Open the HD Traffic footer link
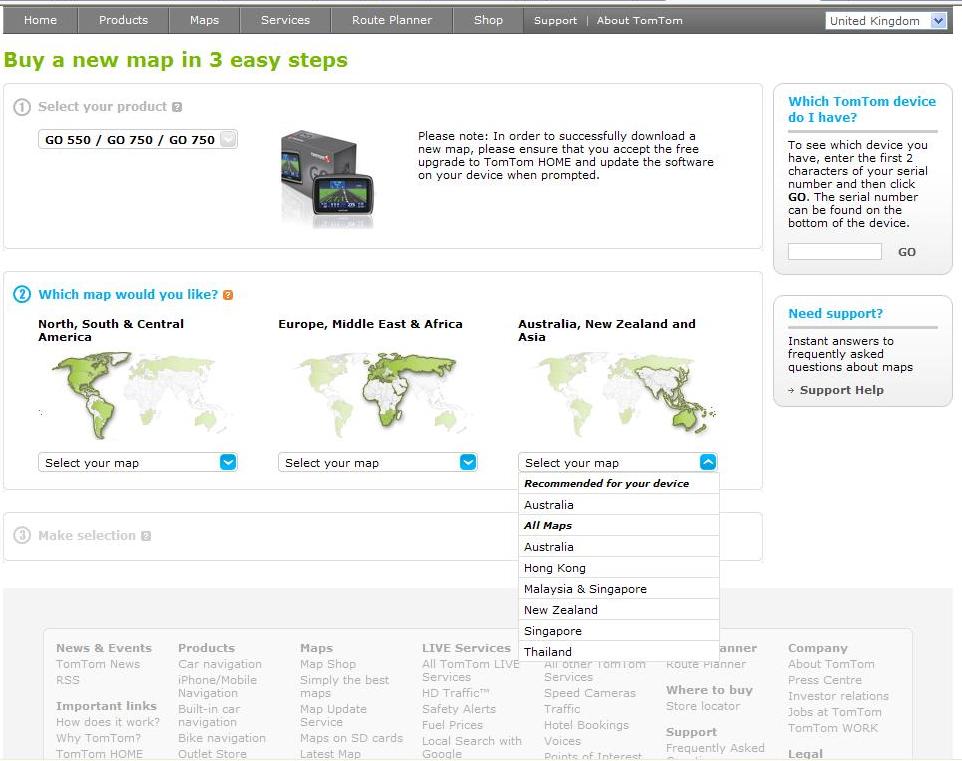This screenshot has height=761, width=962. pos(456,693)
